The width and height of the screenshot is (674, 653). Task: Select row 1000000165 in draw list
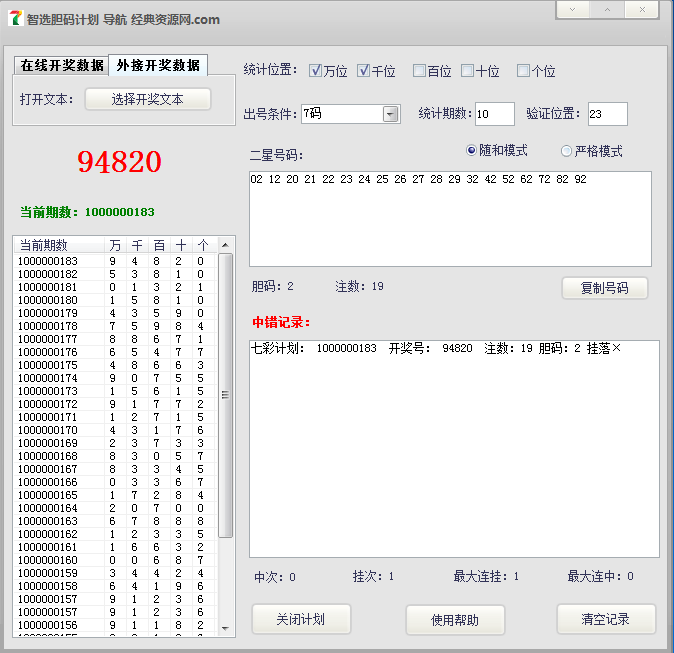coord(115,495)
